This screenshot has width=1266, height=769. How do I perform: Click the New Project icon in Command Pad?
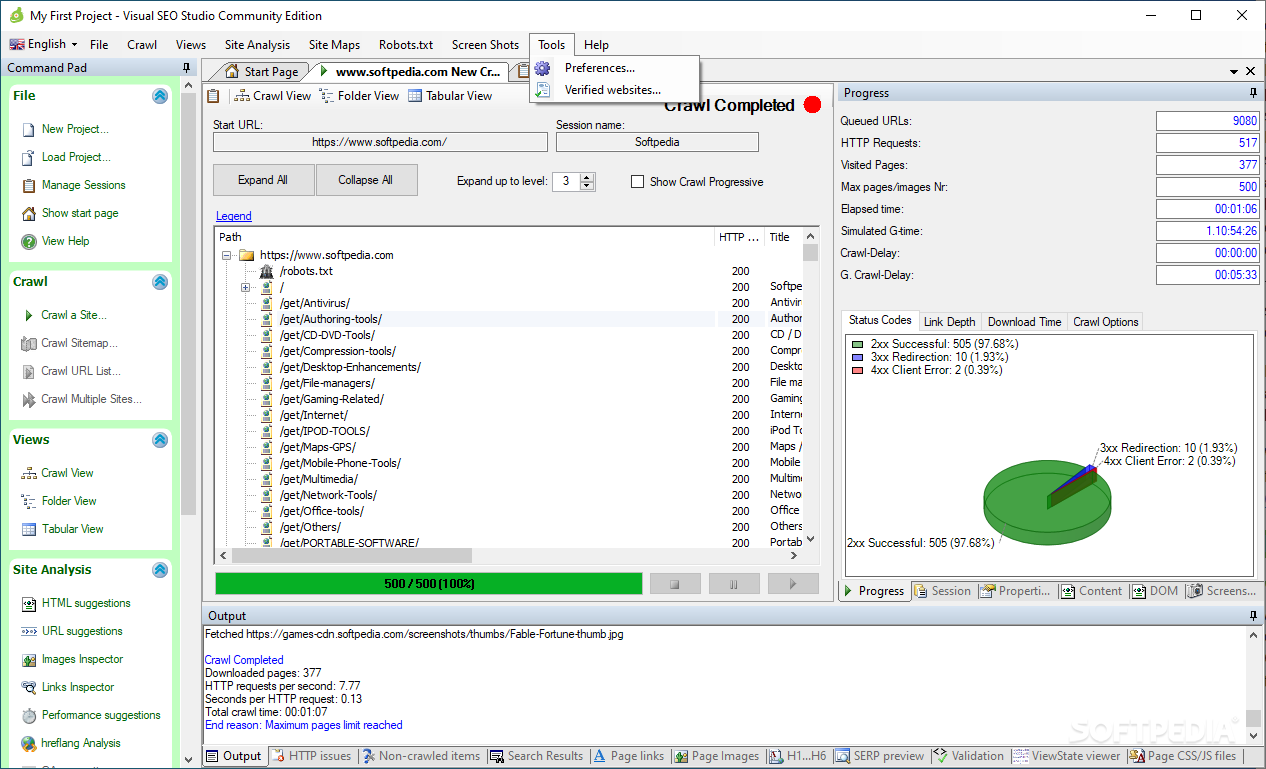(x=29, y=129)
